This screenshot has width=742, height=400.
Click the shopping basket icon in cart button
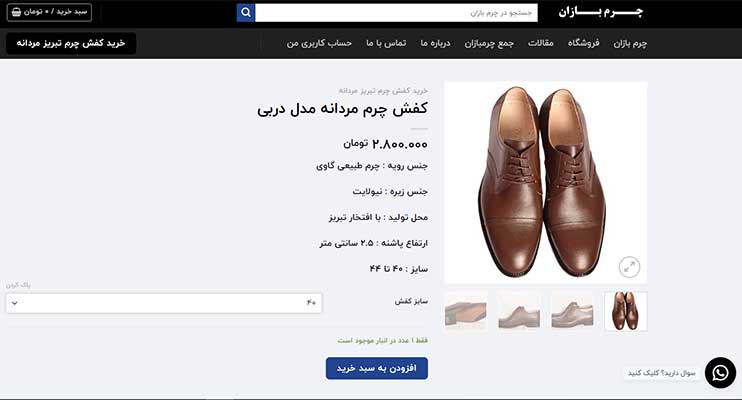(x=17, y=12)
